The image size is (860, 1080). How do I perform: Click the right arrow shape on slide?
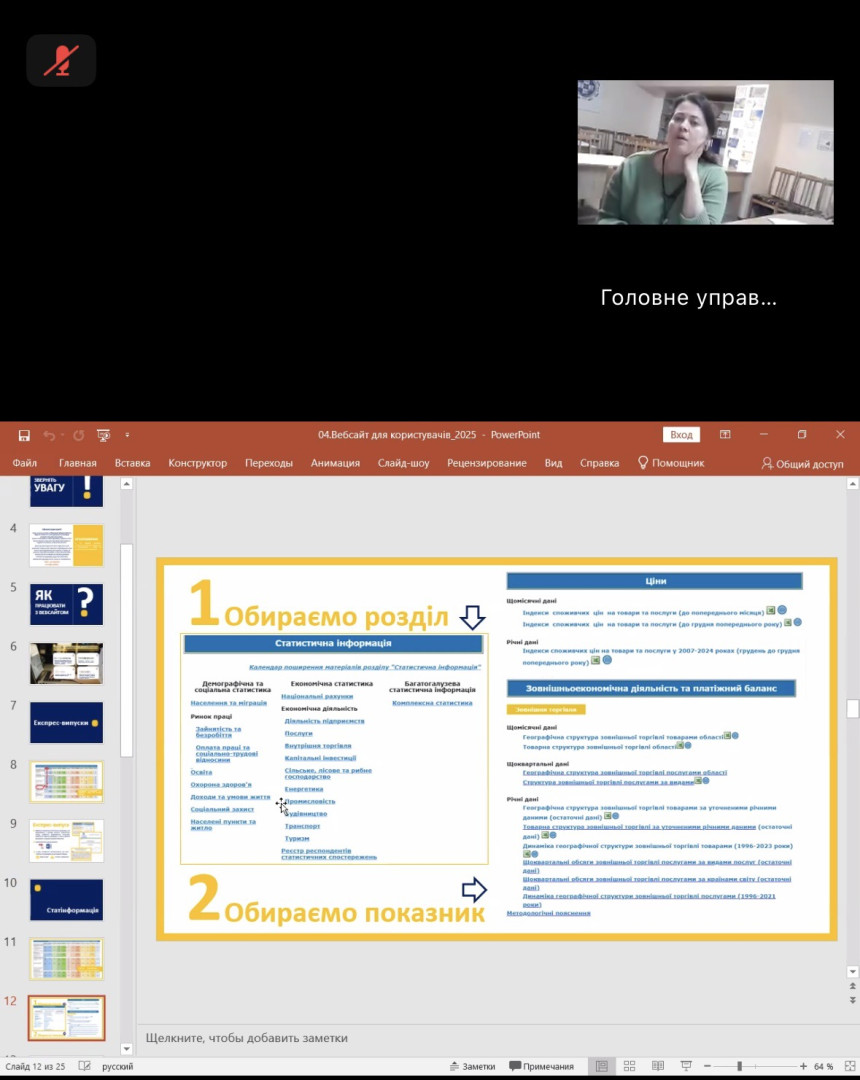pos(474,889)
